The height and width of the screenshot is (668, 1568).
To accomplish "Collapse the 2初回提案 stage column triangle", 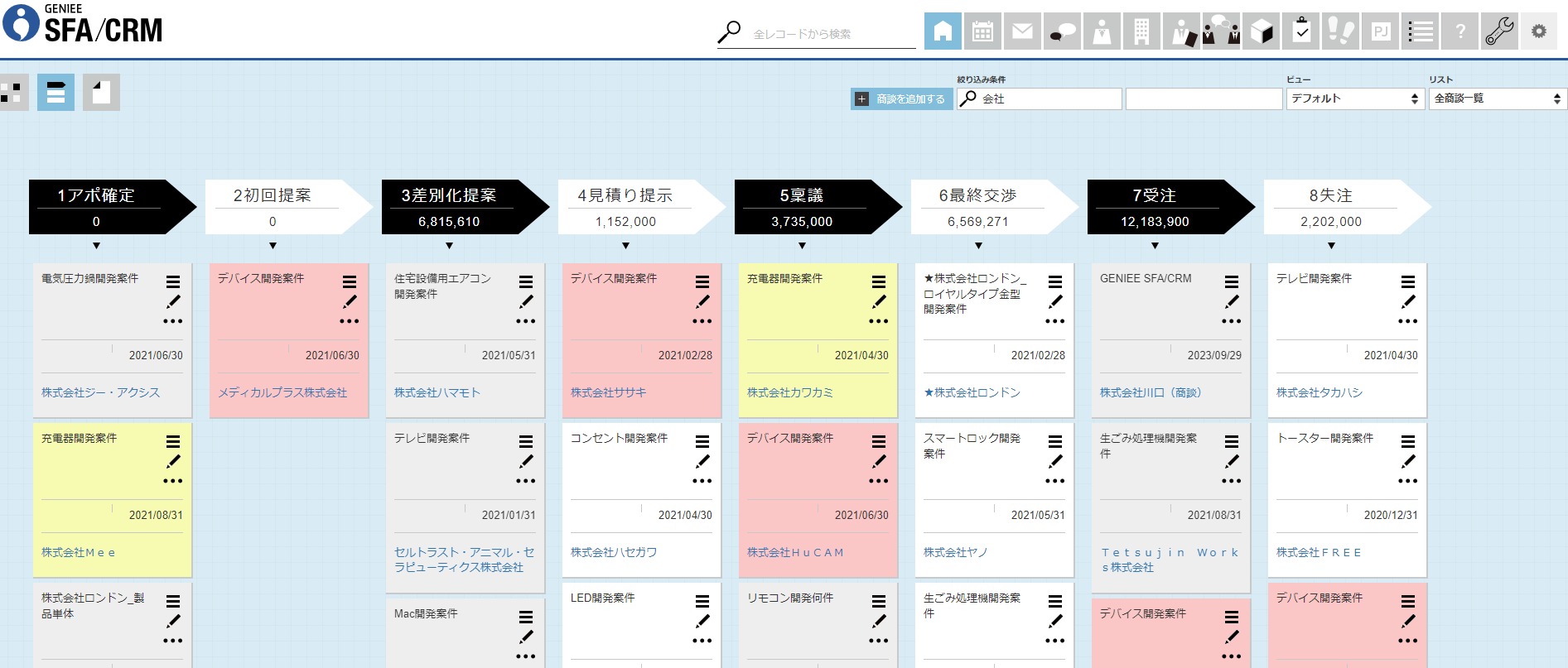I will (x=273, y=246).
